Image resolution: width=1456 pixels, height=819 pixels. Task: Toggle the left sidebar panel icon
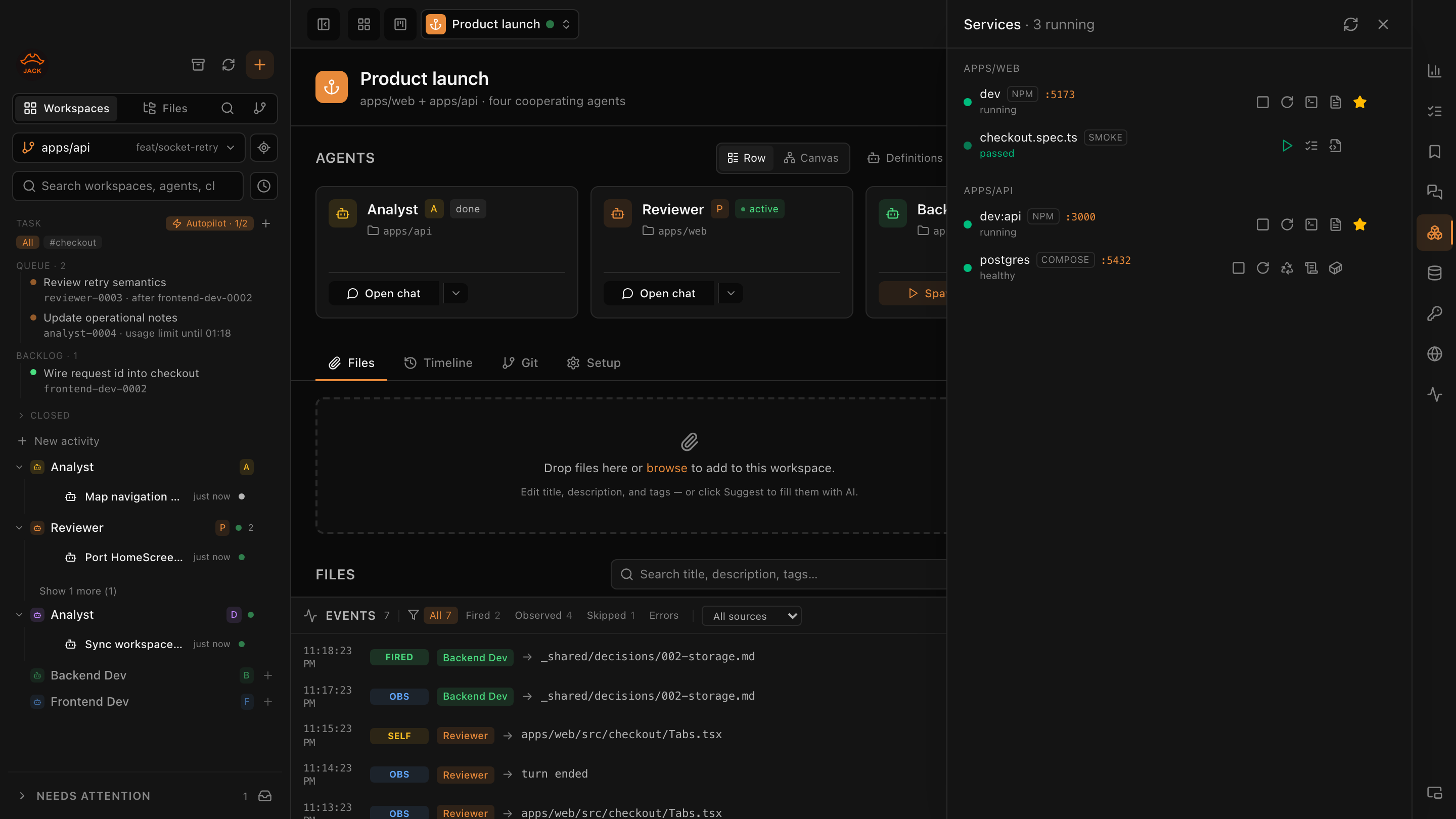[324, 24]
